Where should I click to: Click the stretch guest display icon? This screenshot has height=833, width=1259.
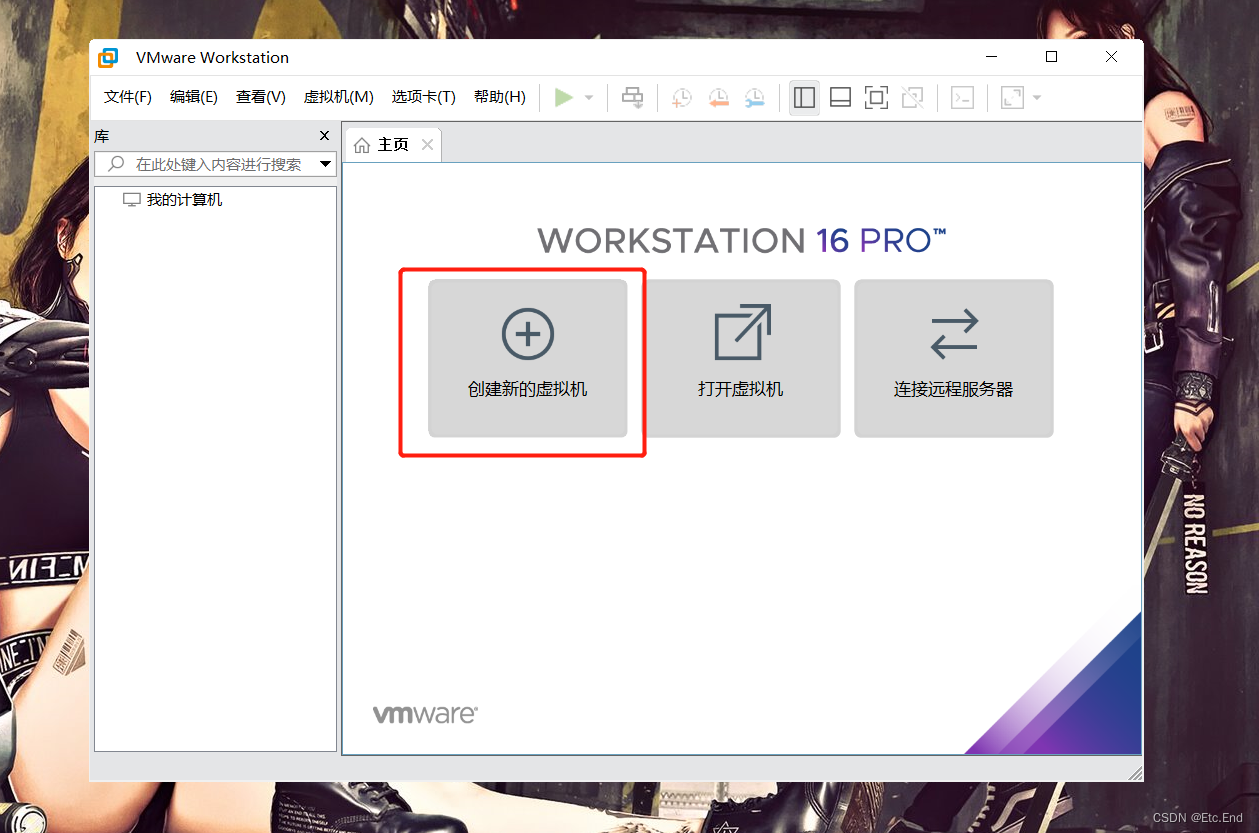(x=1012, y=97)
